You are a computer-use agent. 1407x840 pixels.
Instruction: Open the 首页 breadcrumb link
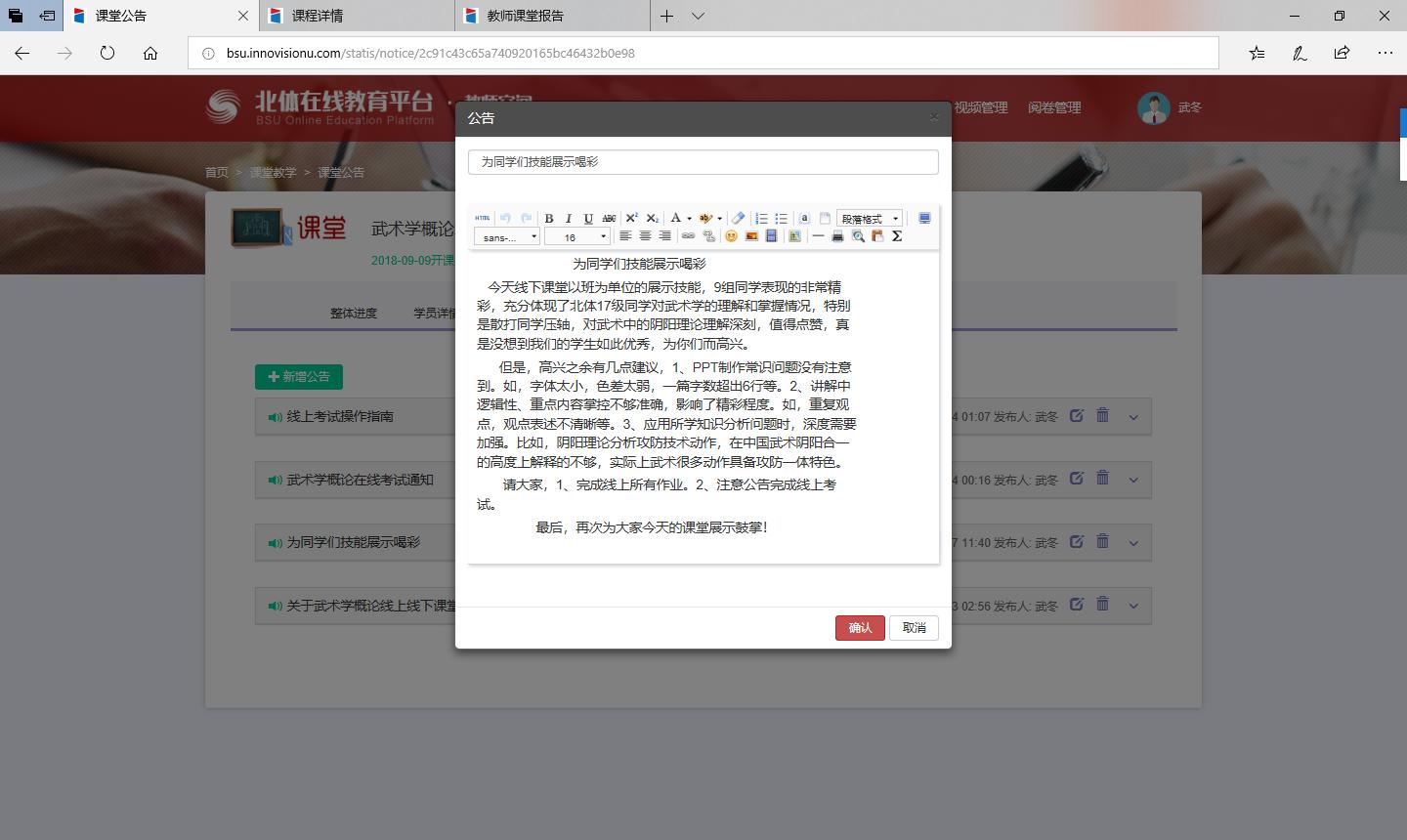(216, 171)
